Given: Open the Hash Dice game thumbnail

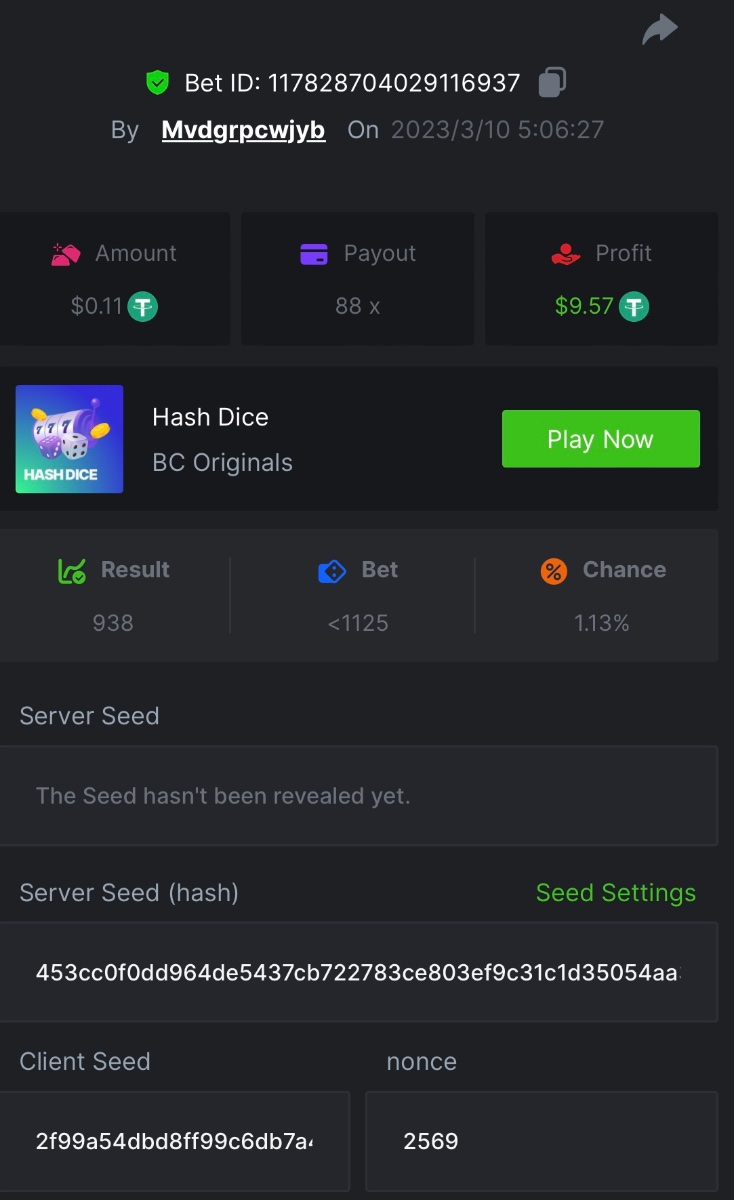Looking at the screenshot, I should click(69, 439).
